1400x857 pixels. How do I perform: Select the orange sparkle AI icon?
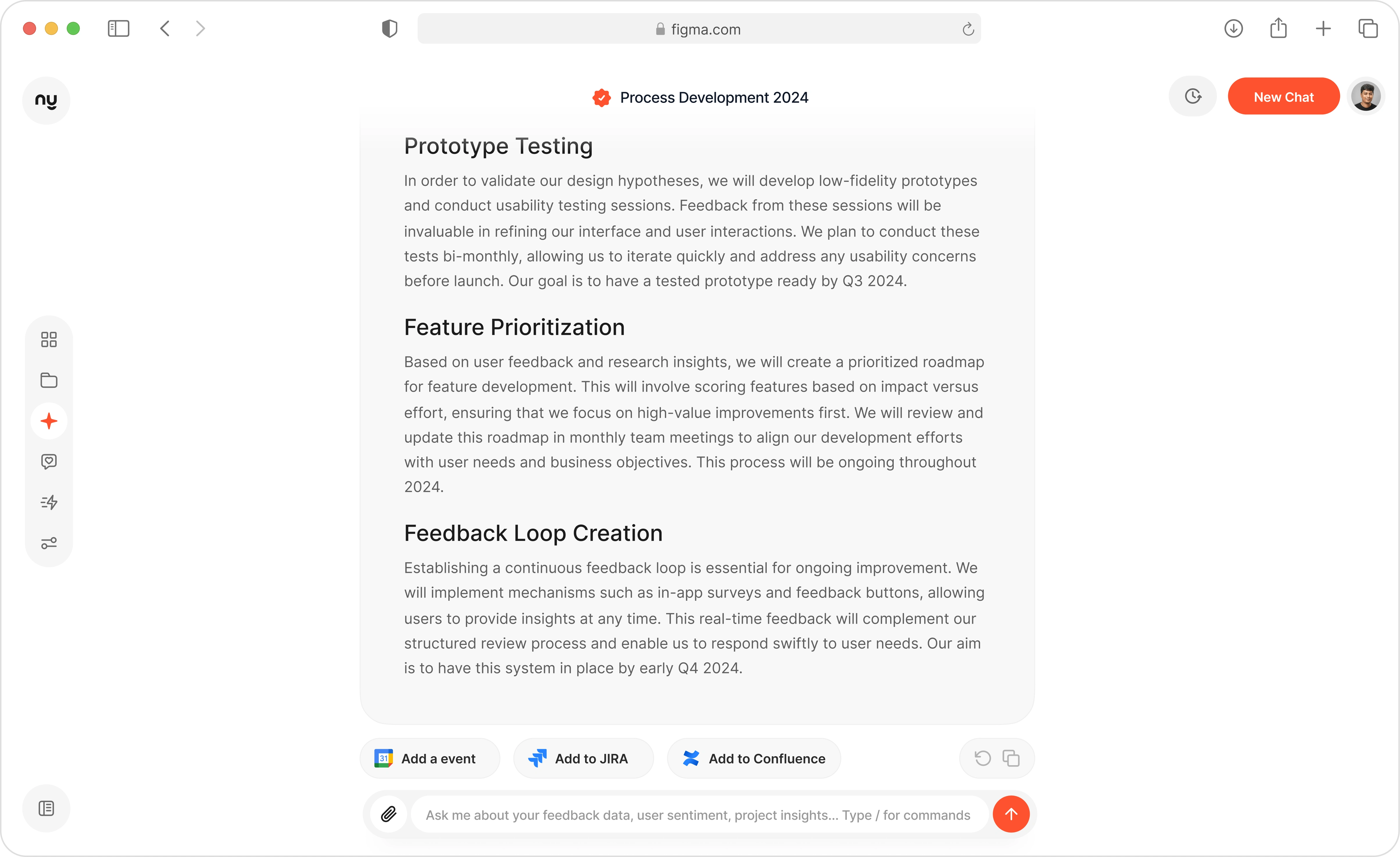[x=49, y=422]
